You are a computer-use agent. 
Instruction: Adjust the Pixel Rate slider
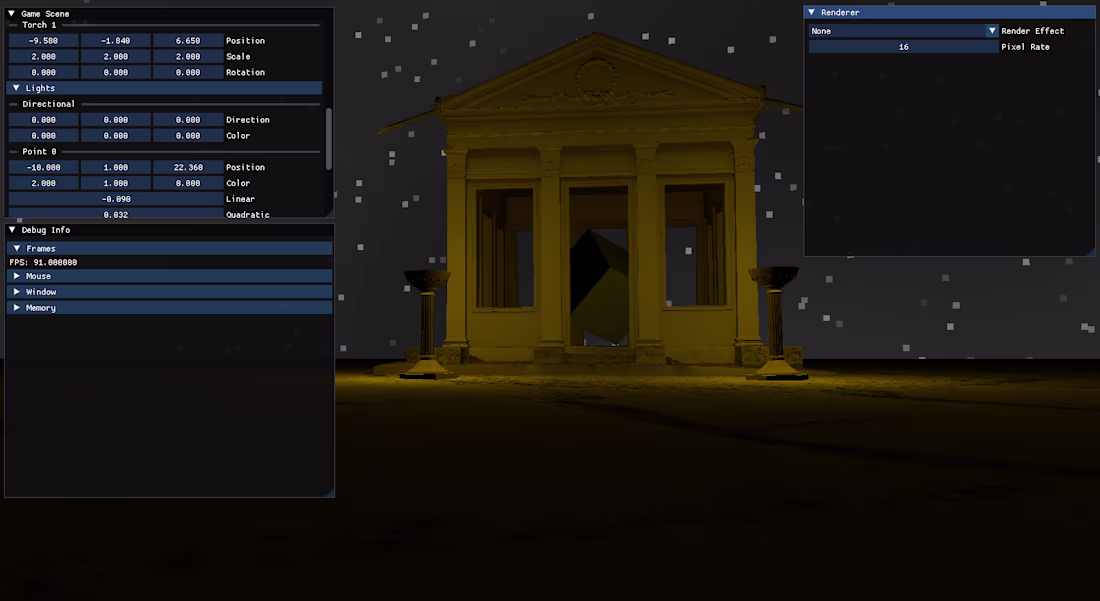tap(903, 46)
